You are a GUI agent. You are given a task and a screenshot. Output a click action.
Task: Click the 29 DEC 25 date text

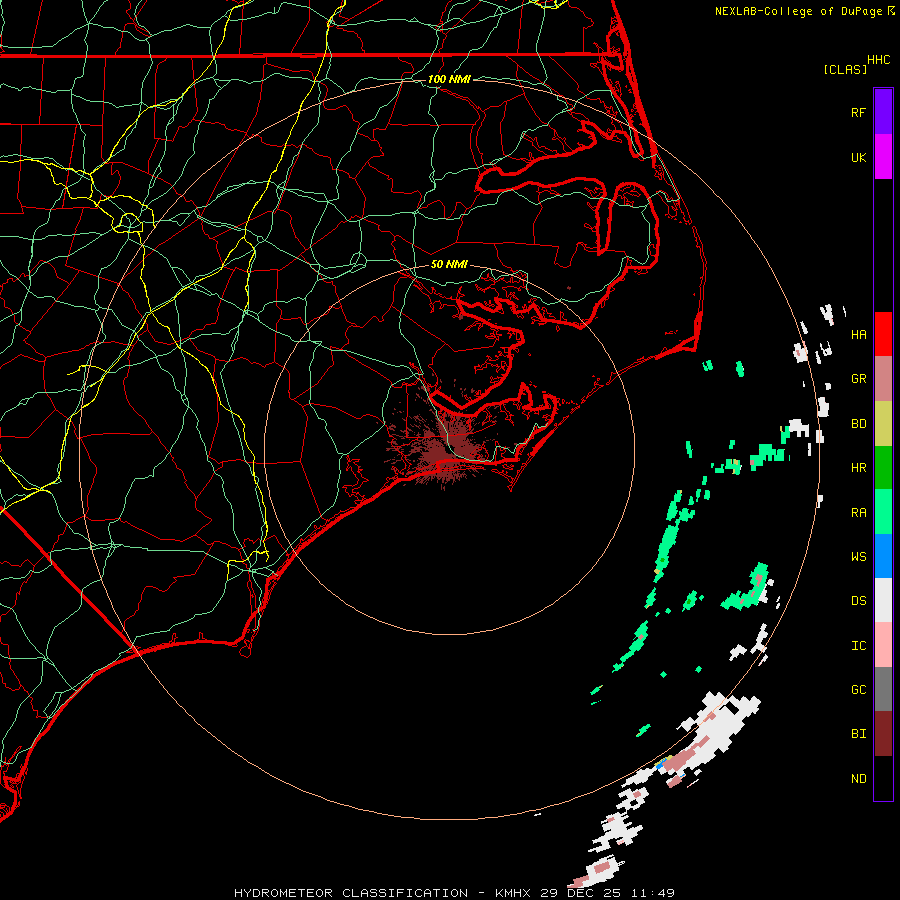coord(581,893)
